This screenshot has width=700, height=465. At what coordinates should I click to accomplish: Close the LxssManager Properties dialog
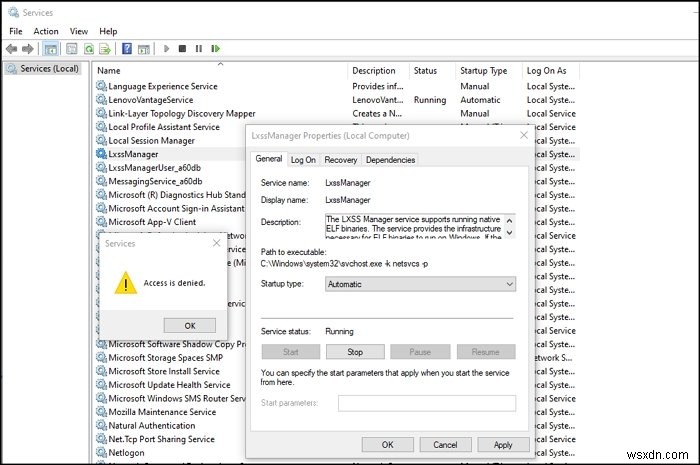[524, 135]
